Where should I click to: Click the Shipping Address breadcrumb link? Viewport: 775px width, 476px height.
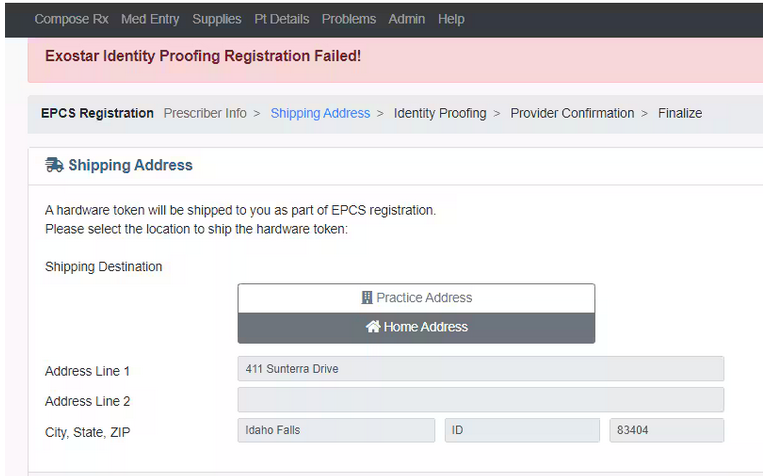[x=320, y=113]
